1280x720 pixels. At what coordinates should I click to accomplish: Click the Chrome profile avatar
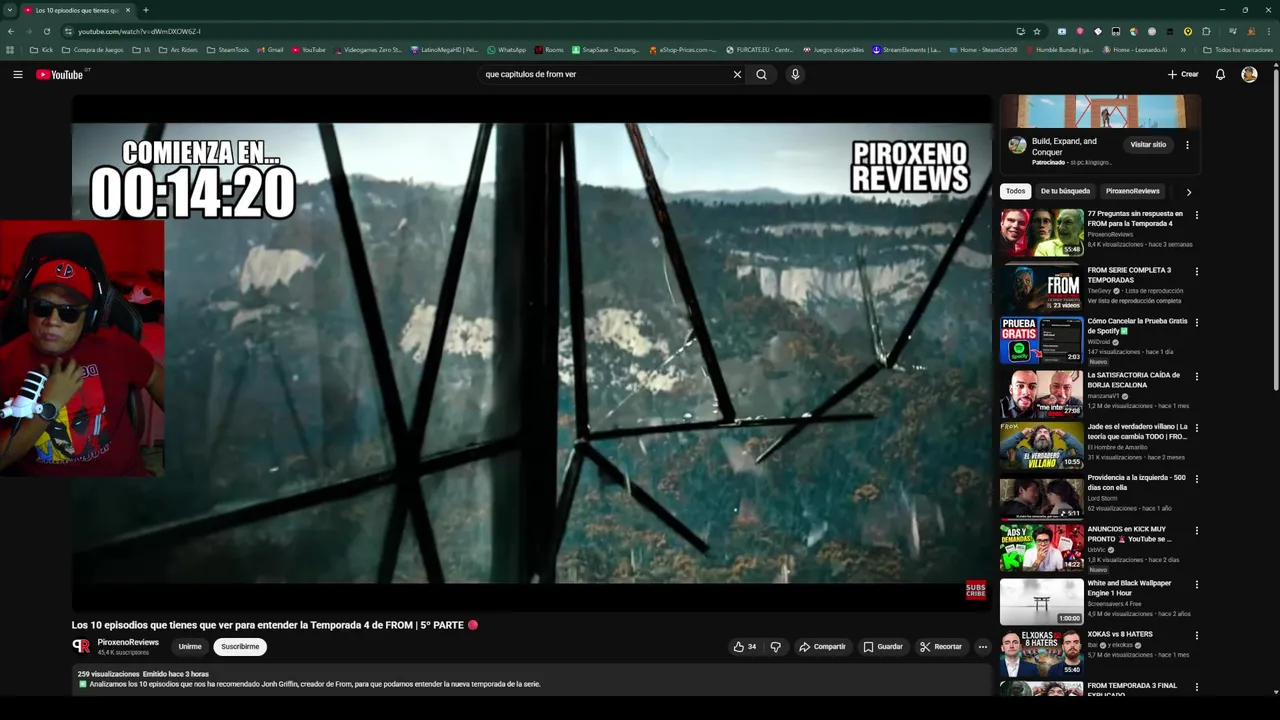1251,31
